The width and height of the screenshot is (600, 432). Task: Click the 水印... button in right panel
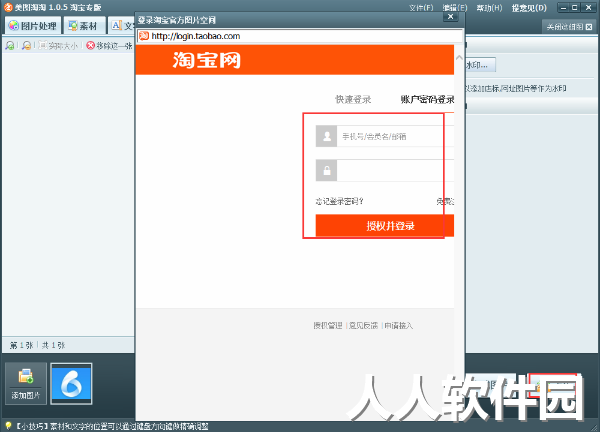[x=481, y=65]
